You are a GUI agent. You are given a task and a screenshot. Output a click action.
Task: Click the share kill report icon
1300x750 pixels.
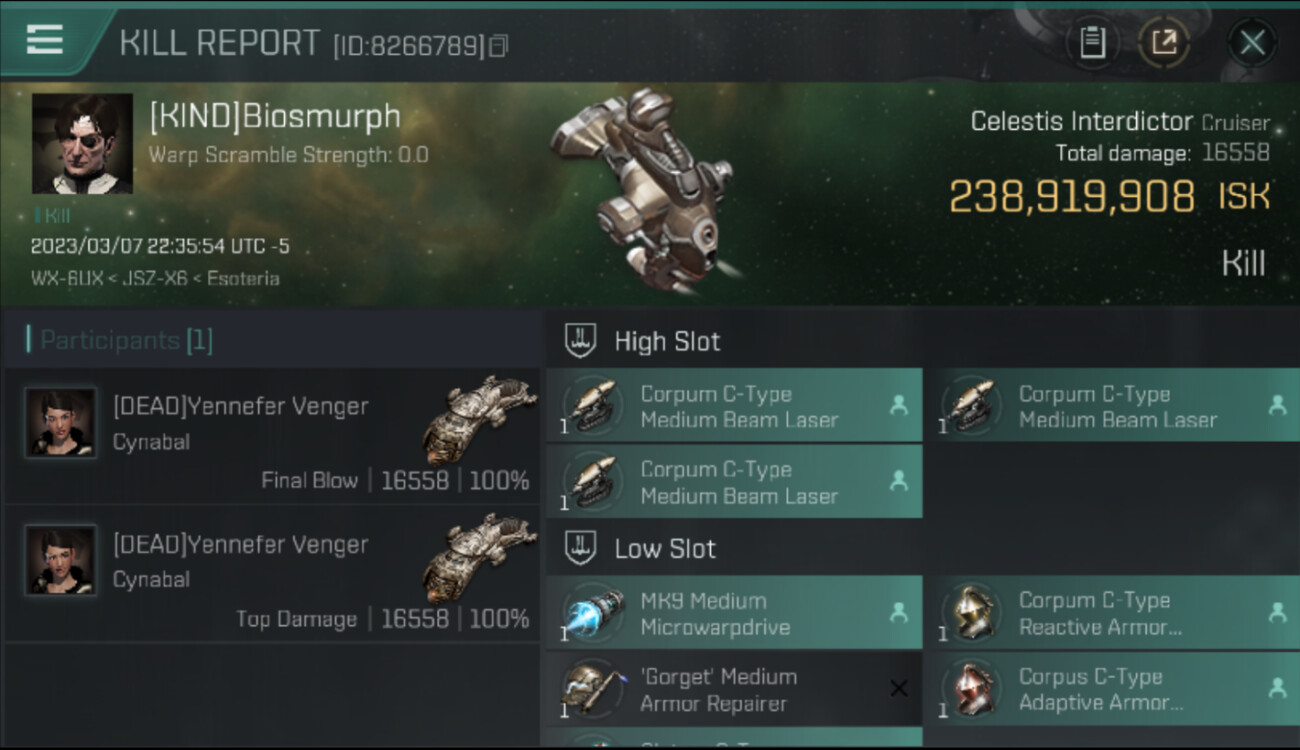(x=1163, y=42)
